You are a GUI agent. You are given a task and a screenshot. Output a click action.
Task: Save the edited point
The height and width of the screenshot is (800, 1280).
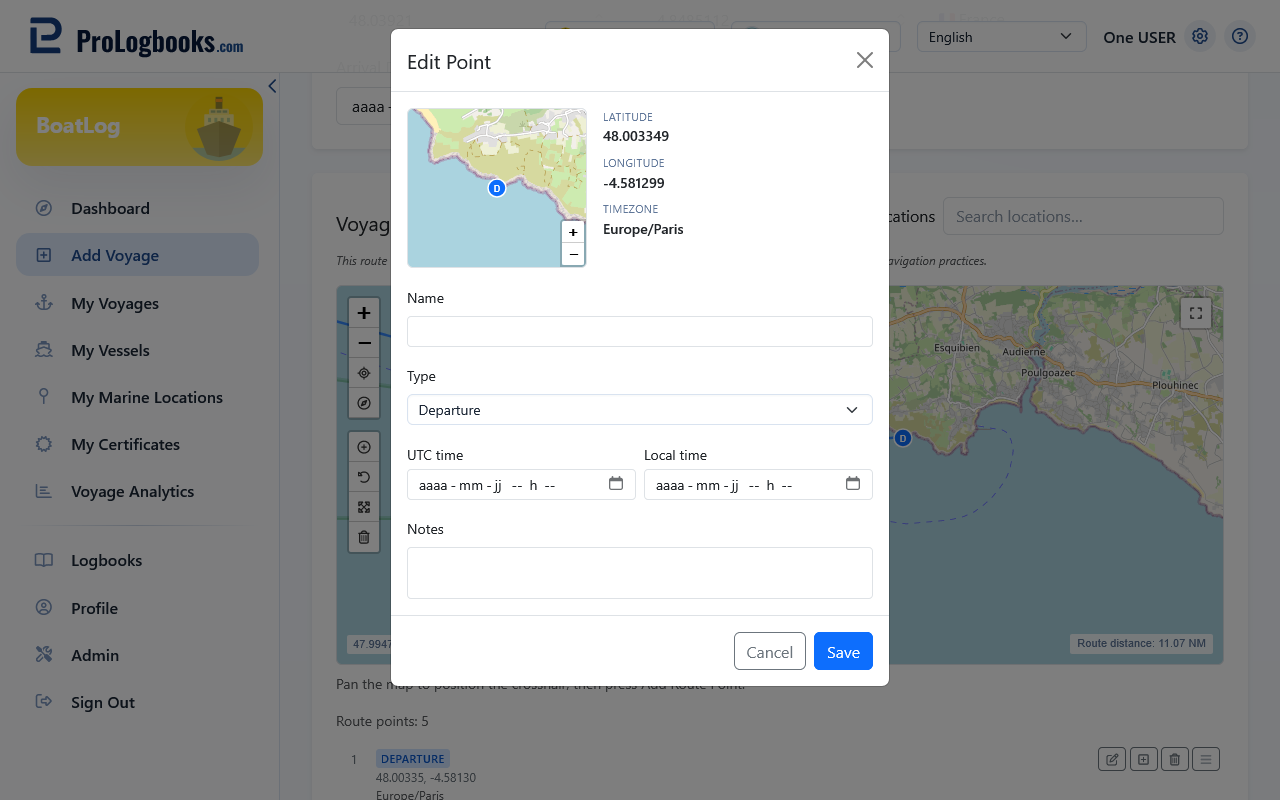(x=843, y=652)
